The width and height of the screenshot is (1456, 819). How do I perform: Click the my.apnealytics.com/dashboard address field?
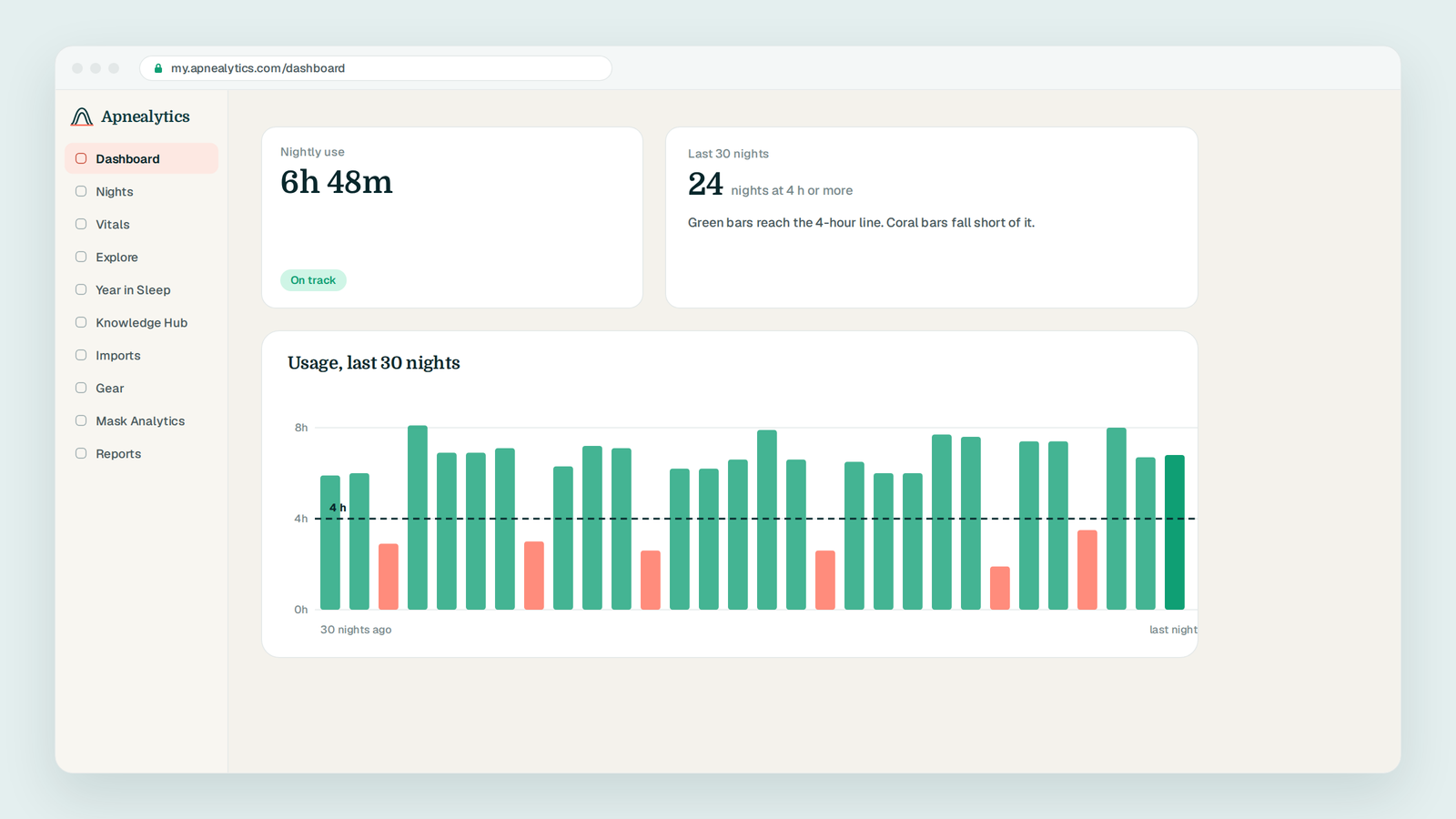(x=375, y=68)
